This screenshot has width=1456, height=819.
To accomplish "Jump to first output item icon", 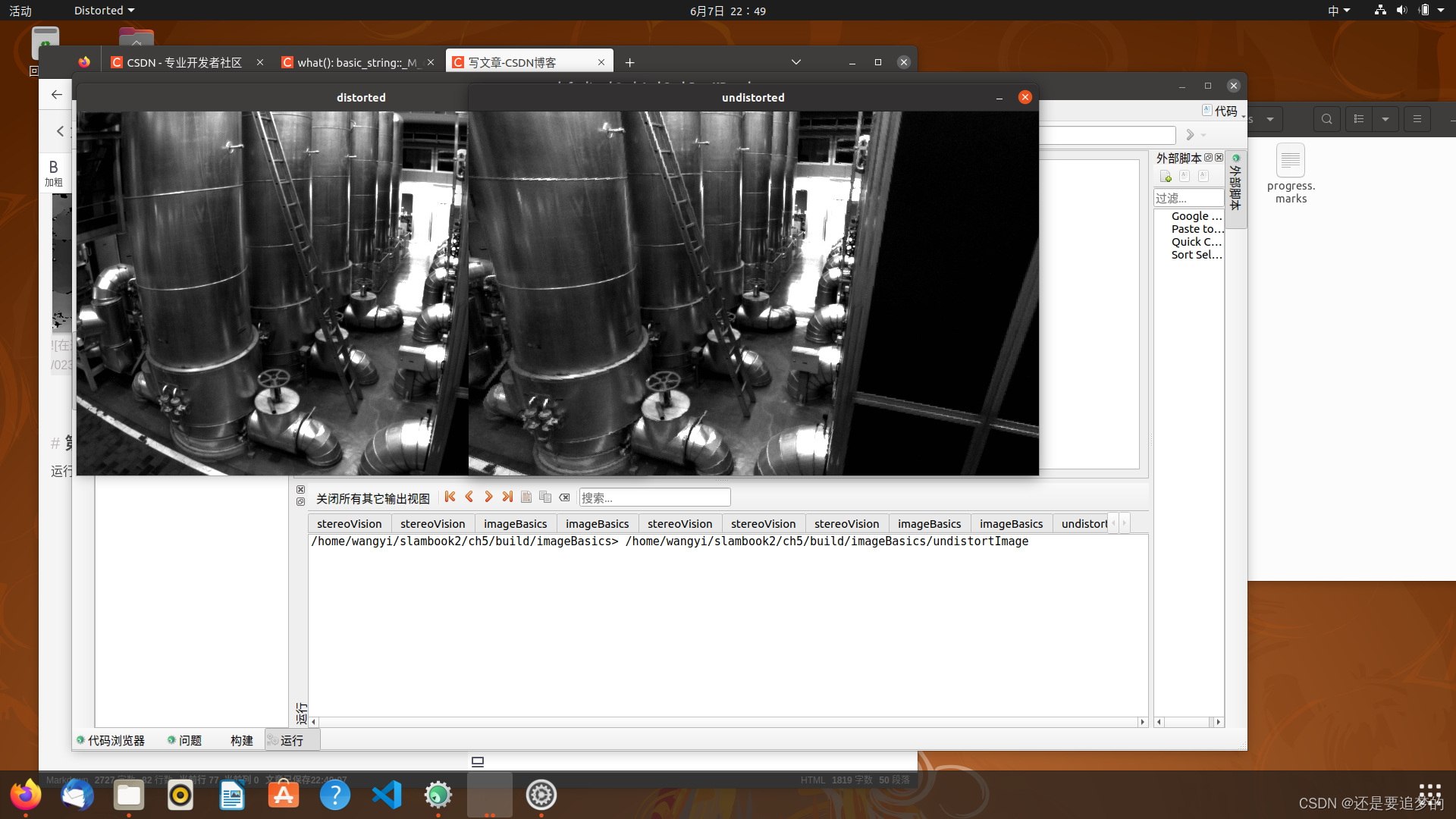I will point(450,497).
